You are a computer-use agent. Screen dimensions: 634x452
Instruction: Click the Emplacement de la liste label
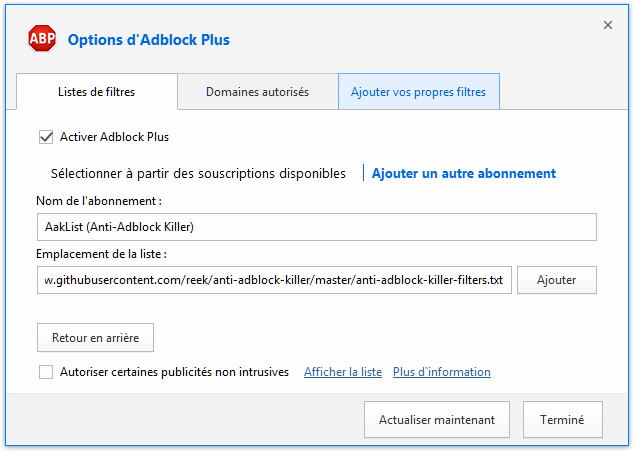101,254
